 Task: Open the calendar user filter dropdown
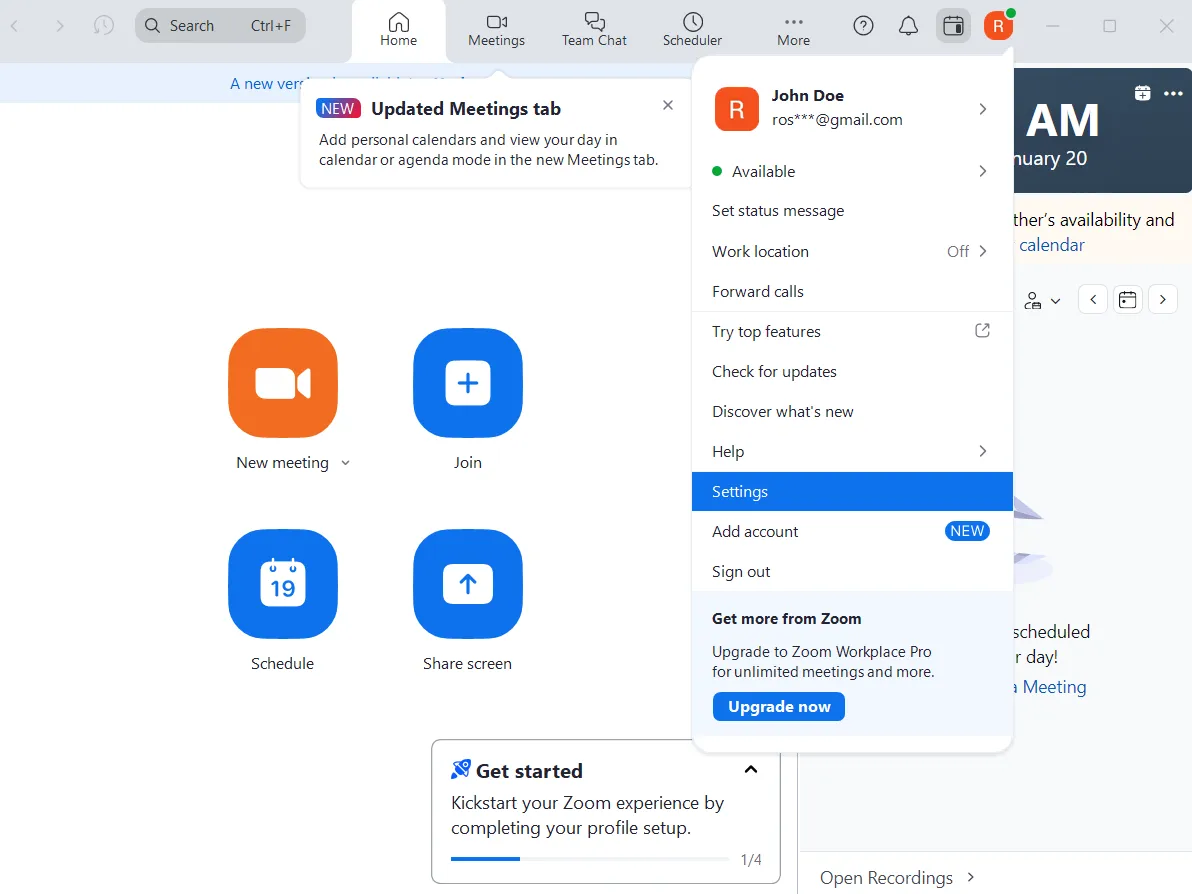tap(1042, 300)
